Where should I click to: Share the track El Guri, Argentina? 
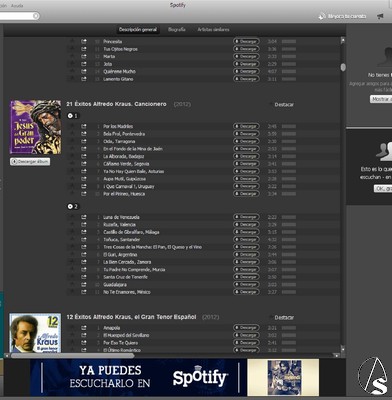coord(84,254)
